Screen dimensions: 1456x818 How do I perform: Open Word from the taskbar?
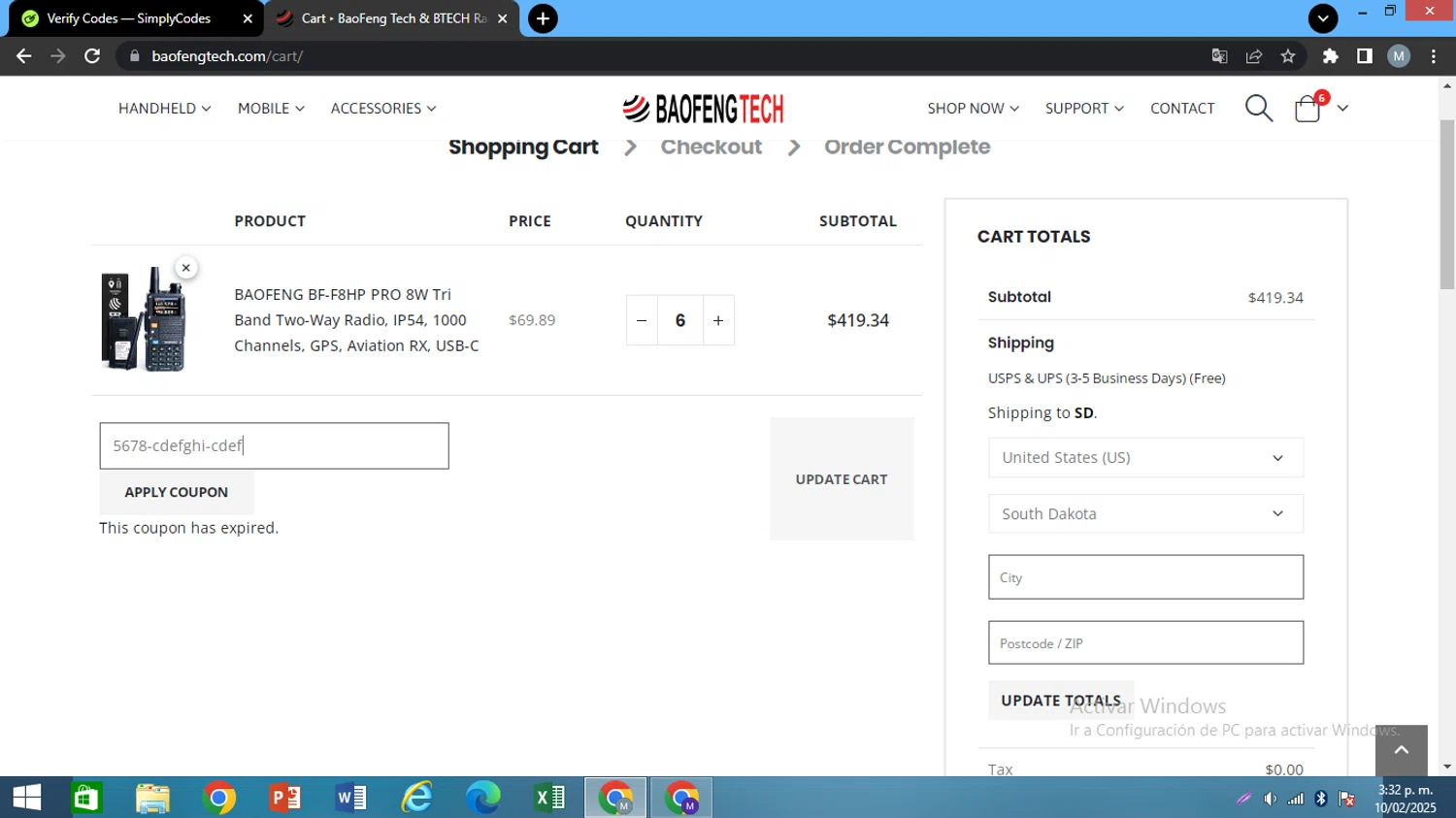click(x=351, y=798)
